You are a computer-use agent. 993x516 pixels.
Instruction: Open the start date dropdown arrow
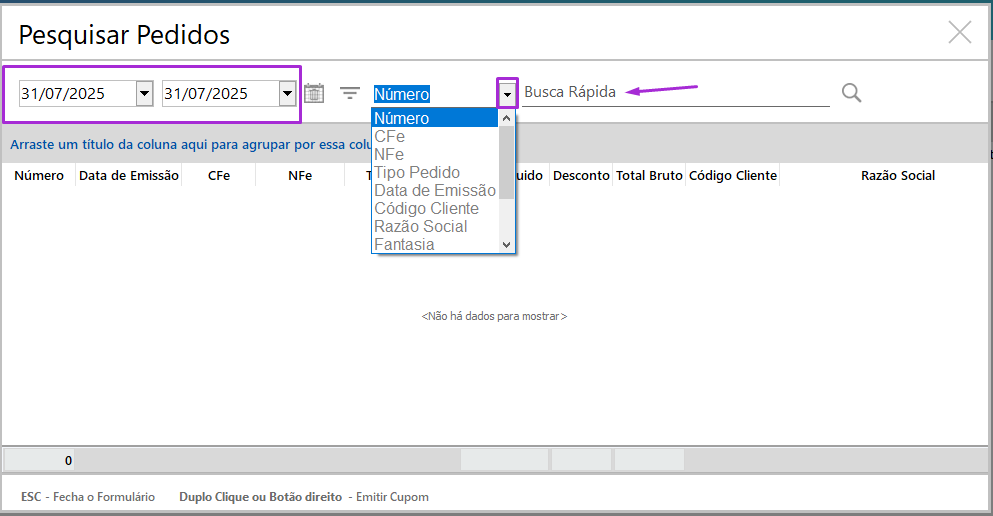pyautogui.click(x=144, y=93)
